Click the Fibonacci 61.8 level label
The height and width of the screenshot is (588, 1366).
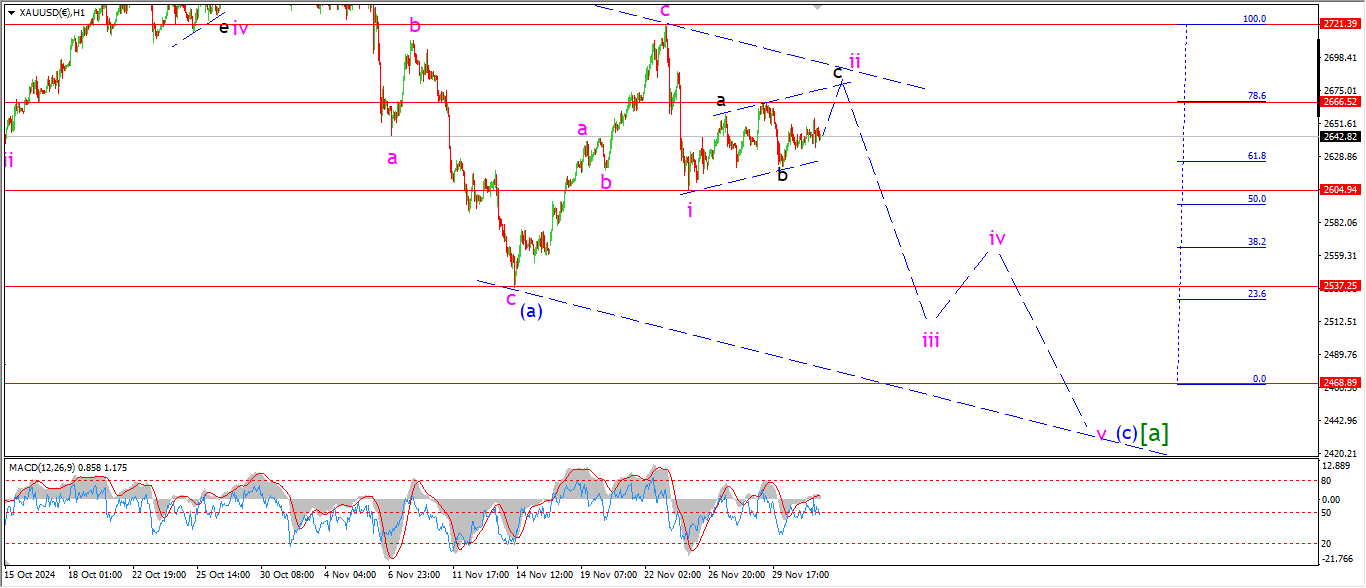1257,156
